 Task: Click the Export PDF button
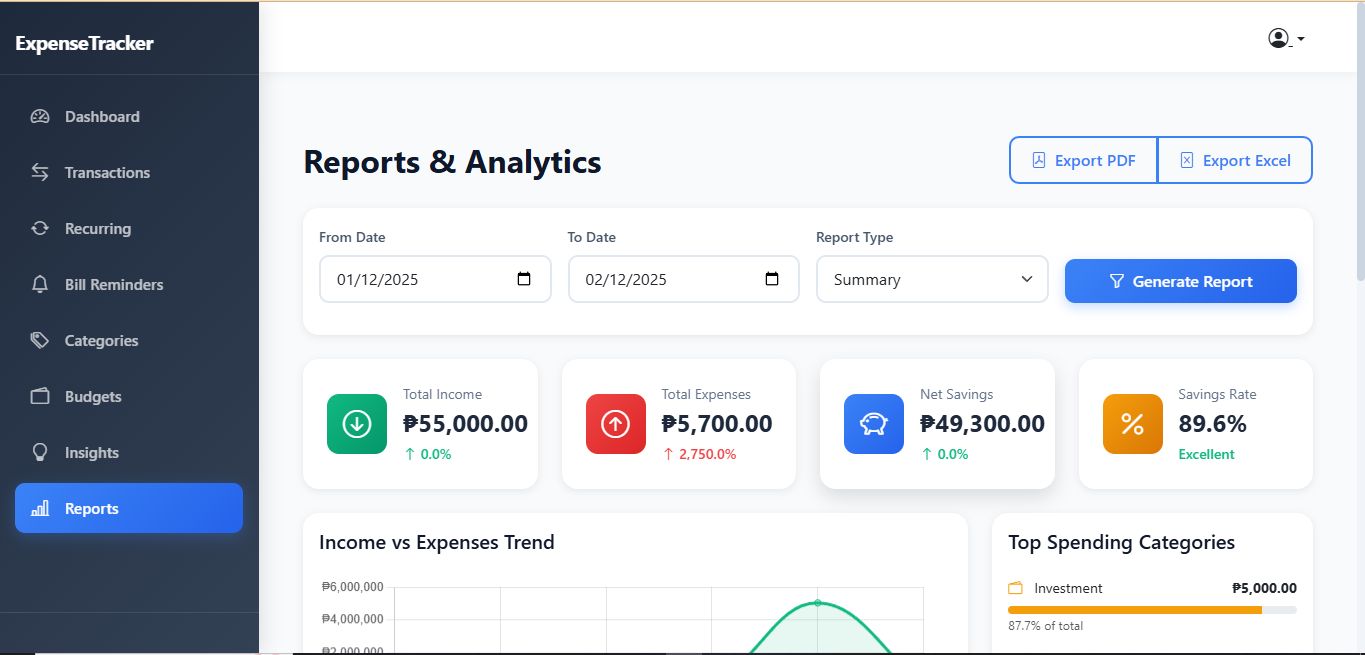pyautogui.click(x=1083, y=160)
